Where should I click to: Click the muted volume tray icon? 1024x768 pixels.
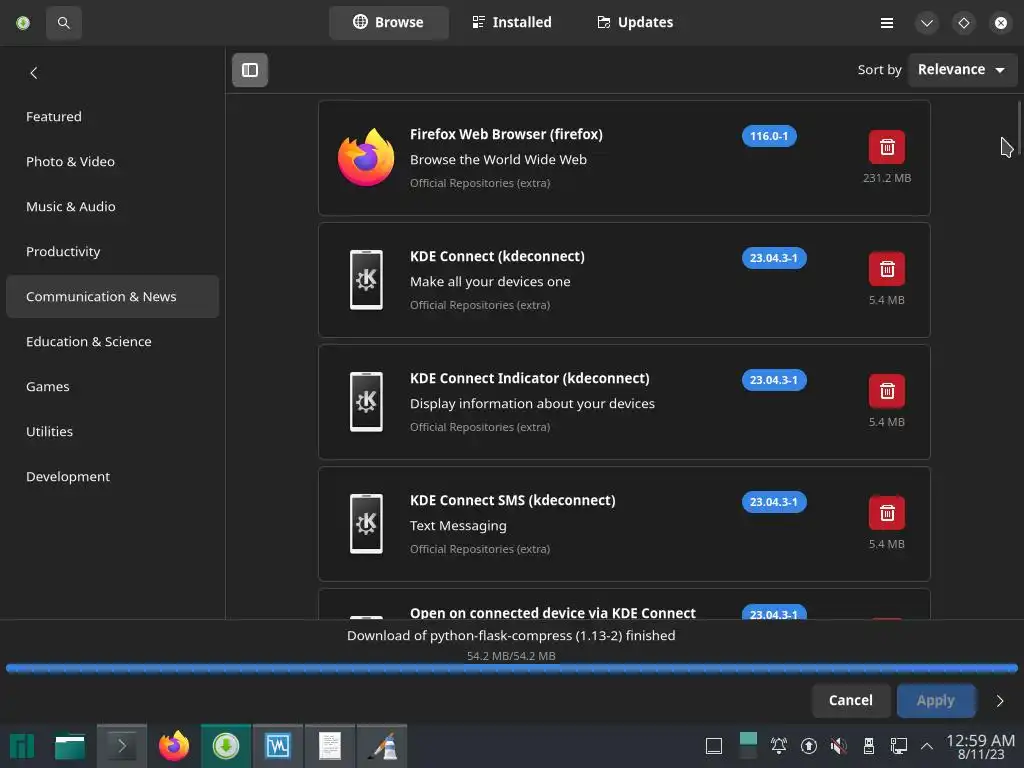click(x=839, y=746)
